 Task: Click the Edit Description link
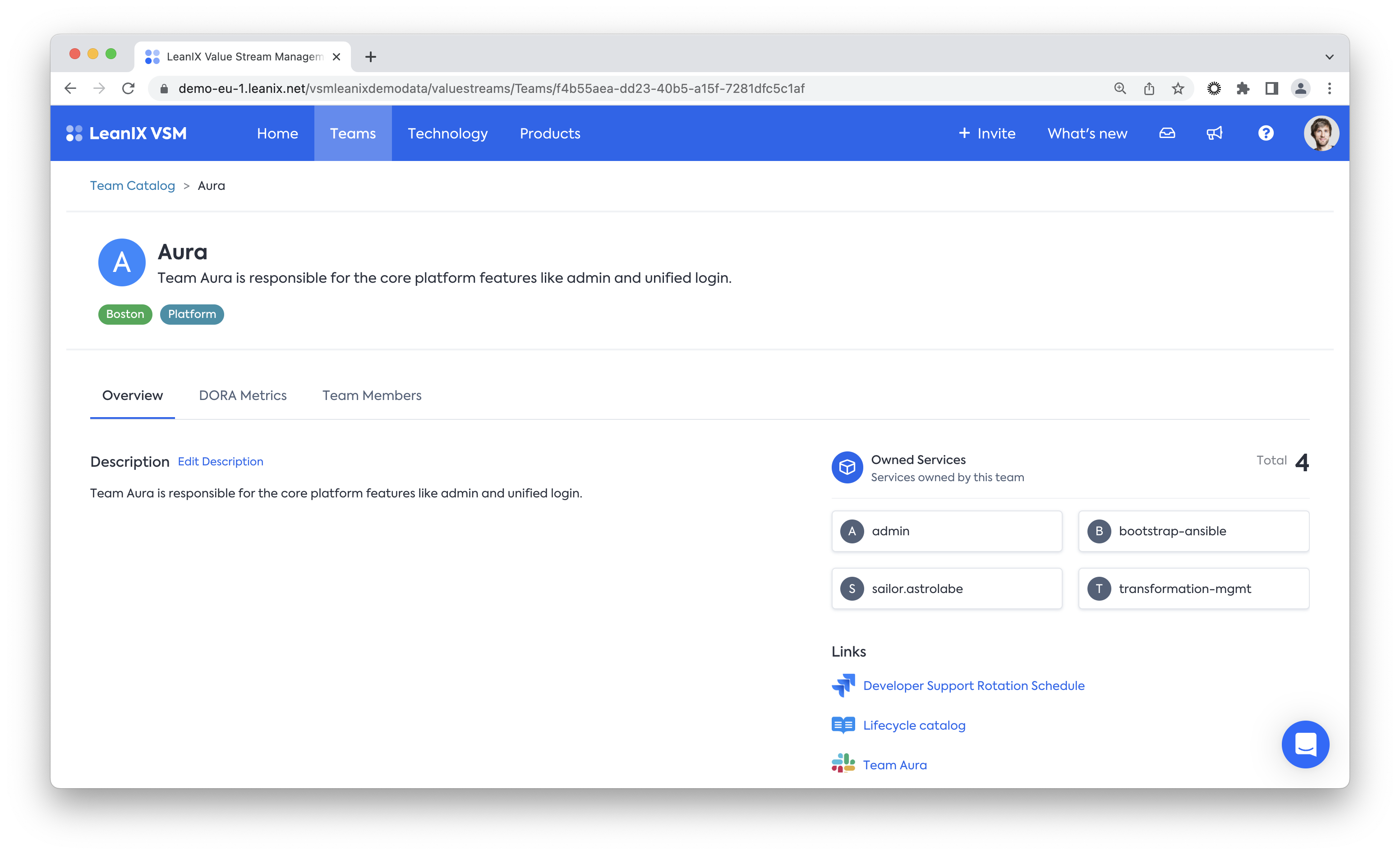pyautogui.click(x=221, y=461)
